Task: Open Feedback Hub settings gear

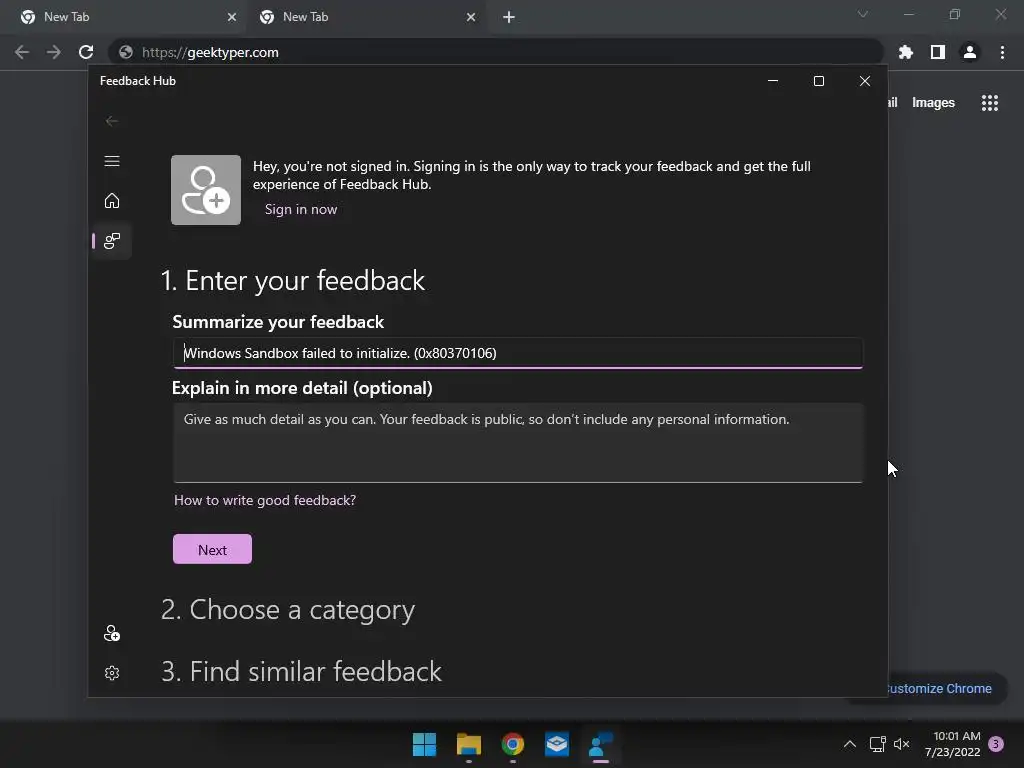Action: click(x=112, y=673)
